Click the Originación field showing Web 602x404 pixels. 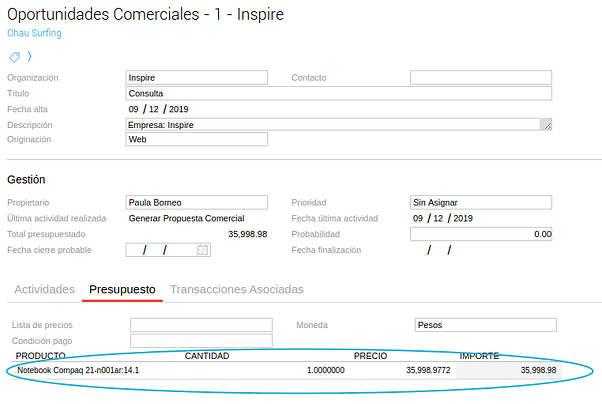pos(196,140)
